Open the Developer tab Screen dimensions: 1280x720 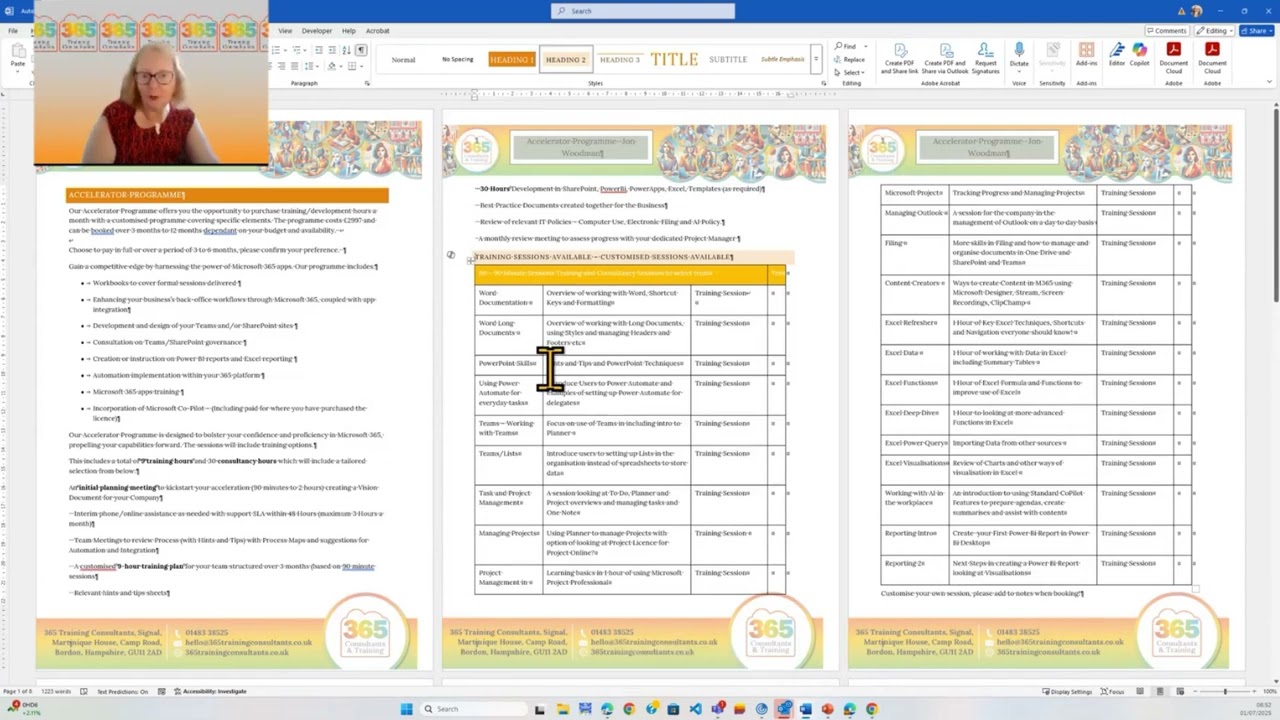pyautogui.click(x=316, y=31)
